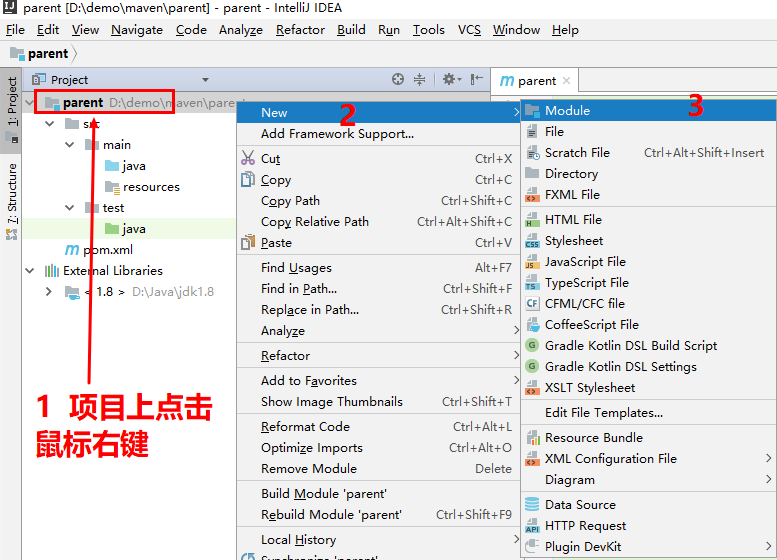Open the File menu
Image resolution: width=777 pixels, height=560 pixels.
point(15,30)
